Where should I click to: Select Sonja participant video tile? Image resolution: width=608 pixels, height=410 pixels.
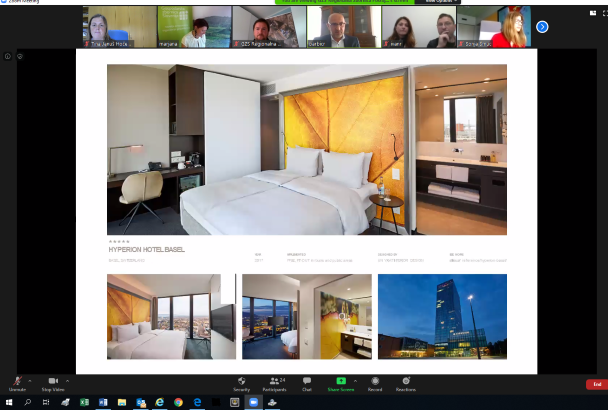494,27
